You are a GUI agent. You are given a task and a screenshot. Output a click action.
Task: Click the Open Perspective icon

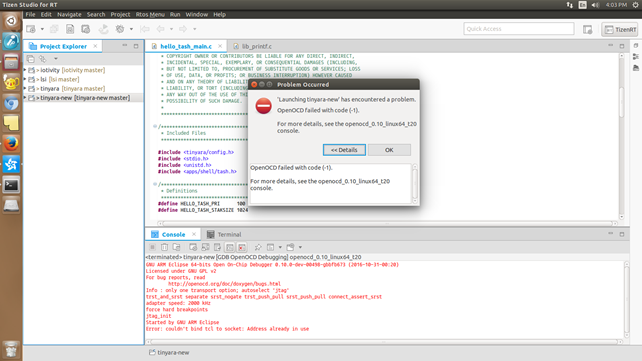588,29
